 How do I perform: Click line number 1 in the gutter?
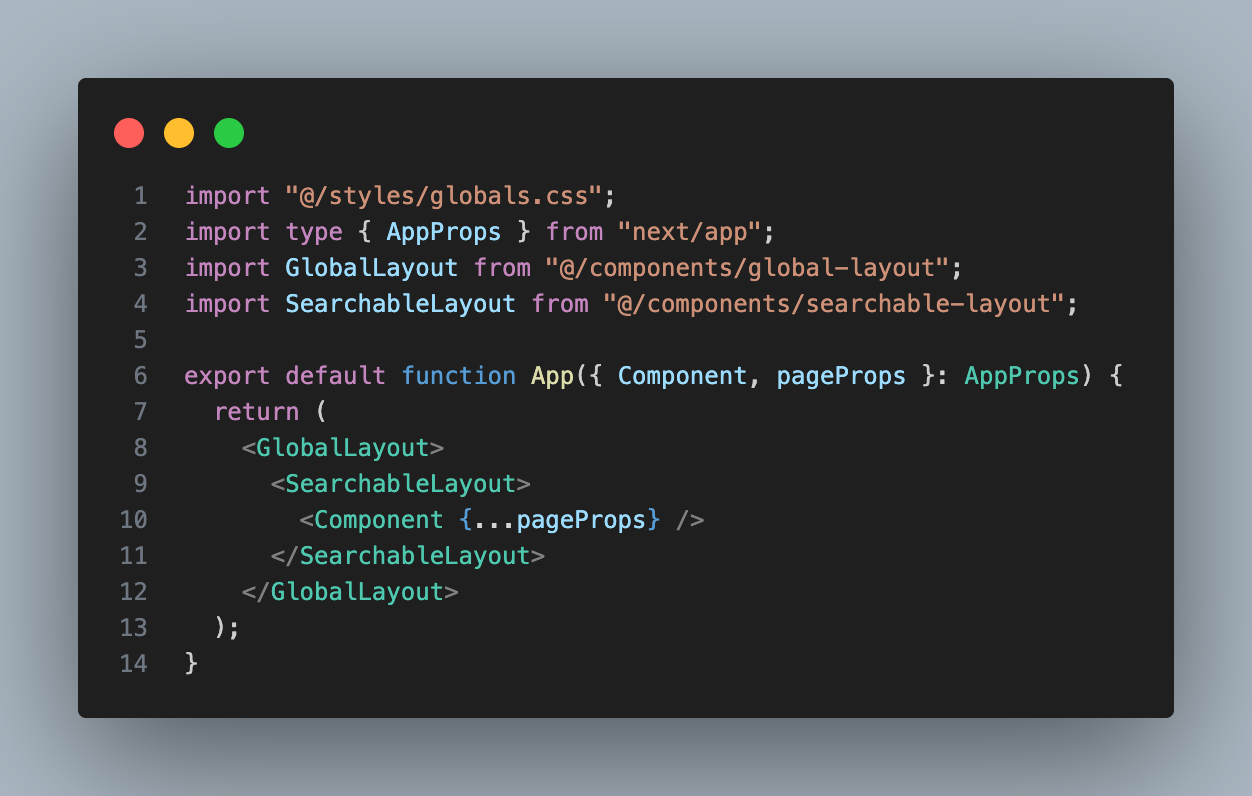click(x=140, y=195)
